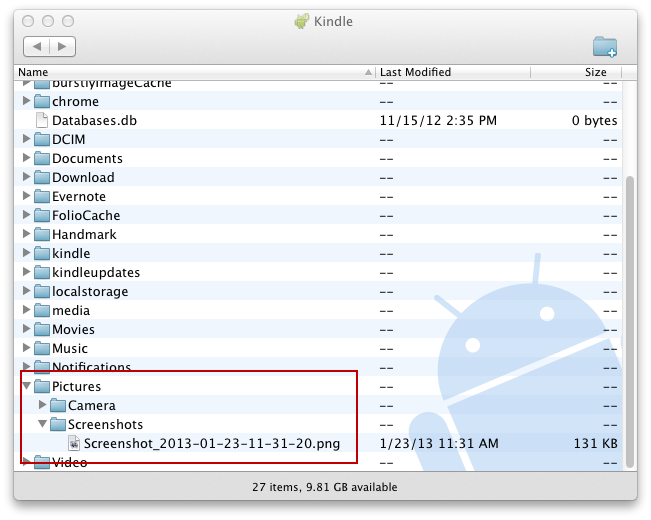The width and height of the screenshot is (651, 520).
Task: Collapse the Screenshots folder triangle
Action: [42, 424]
